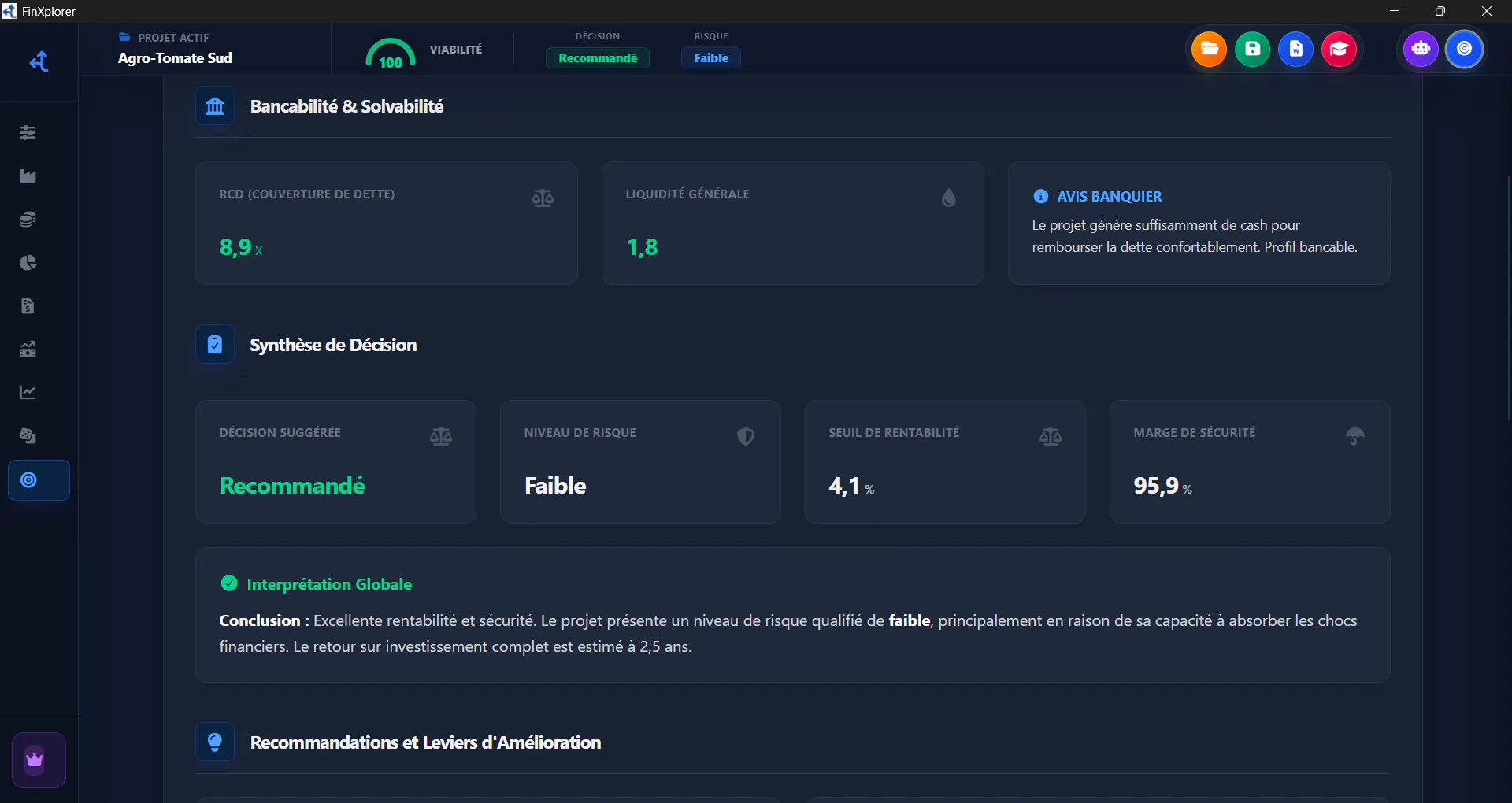Save project with the green floppy-disk button
Viewport: 1512px width, 803px height.
1252,49
